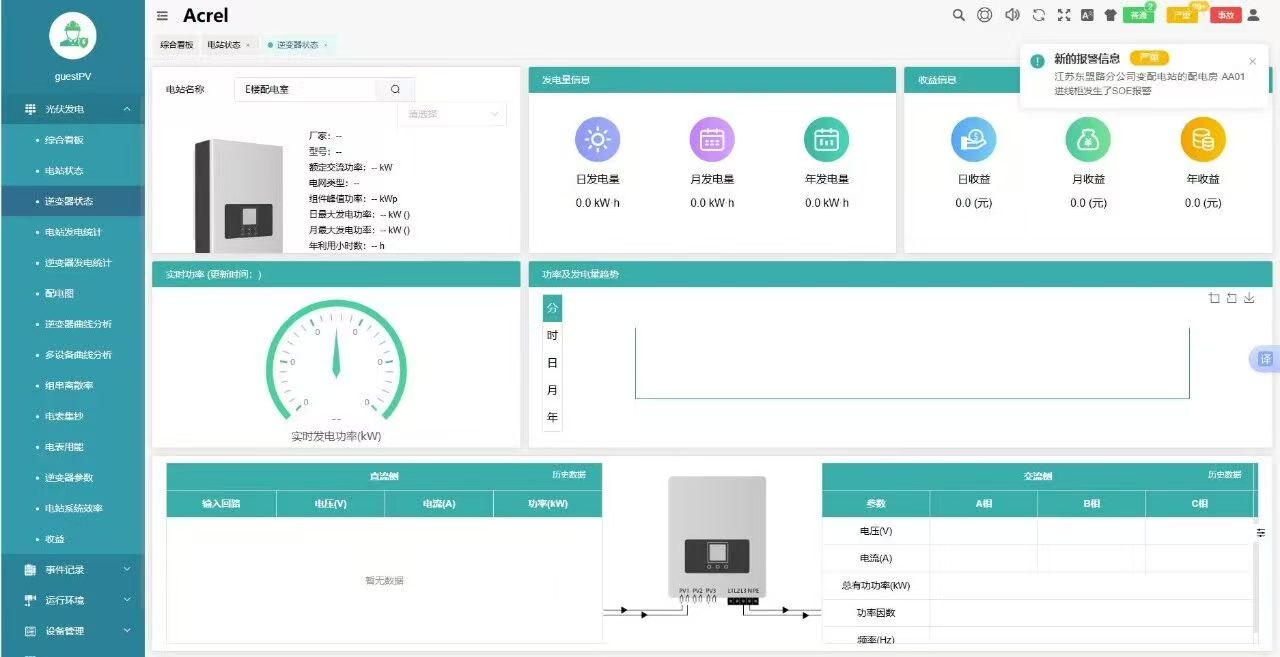This screenshot has height=657, width=1280.
Task: Open the user profile icon
Action: (1253, 15)
